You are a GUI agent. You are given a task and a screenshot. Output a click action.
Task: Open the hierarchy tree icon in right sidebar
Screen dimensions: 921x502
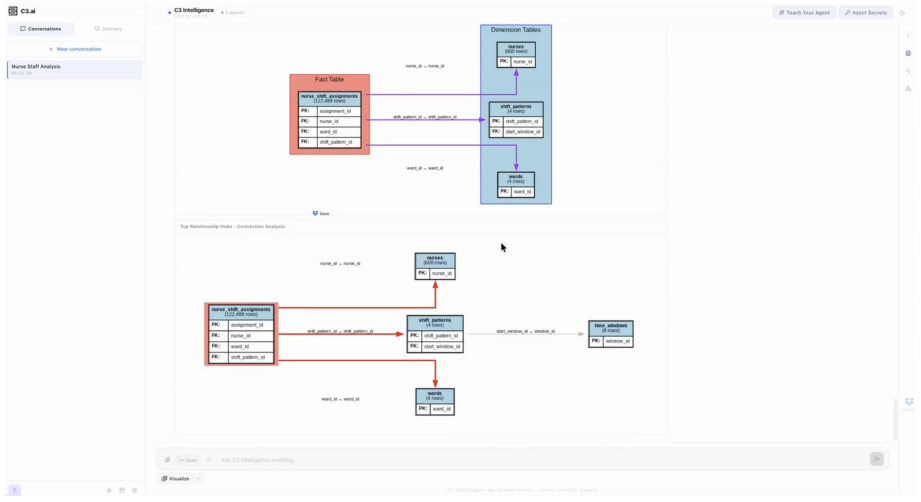(908, 89)
